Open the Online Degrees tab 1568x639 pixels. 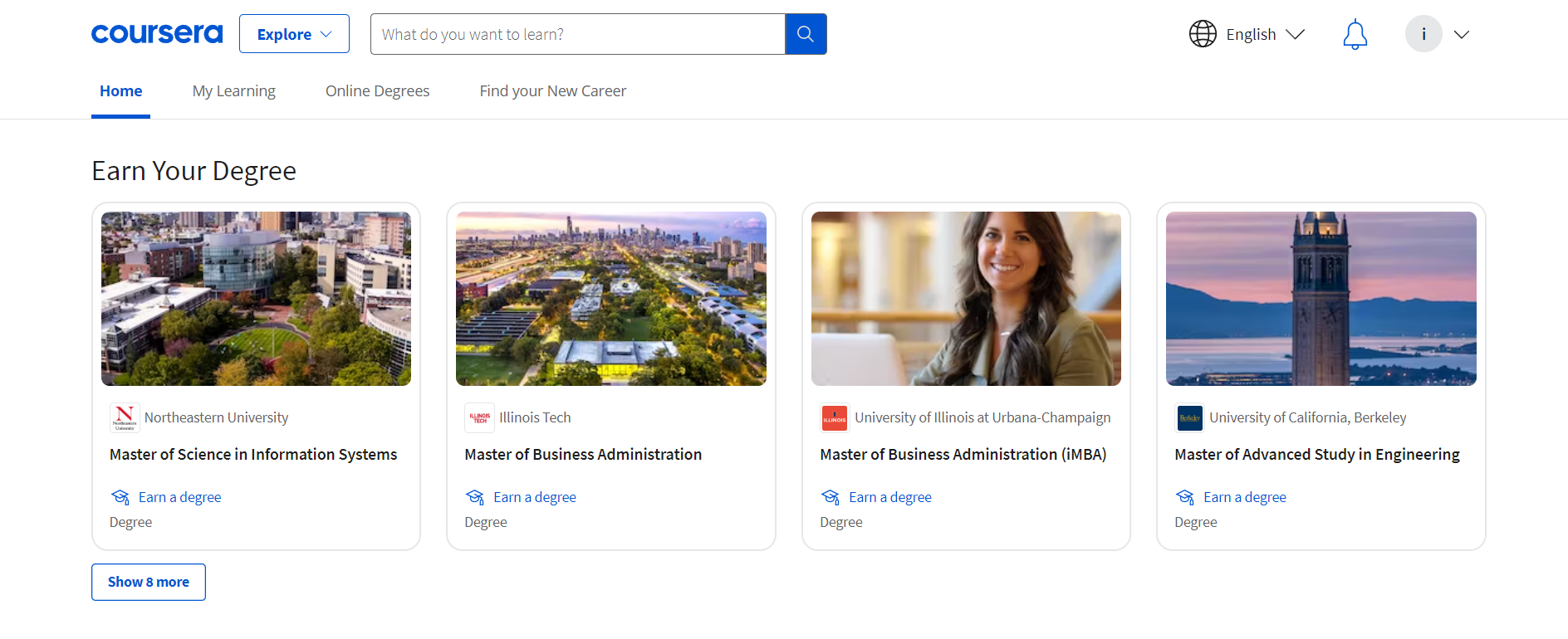377,91
